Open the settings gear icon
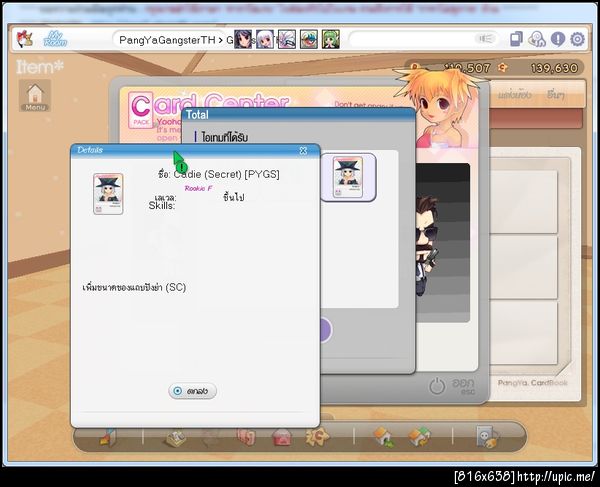Screen dimensions: 600x487 click(577, 39)
